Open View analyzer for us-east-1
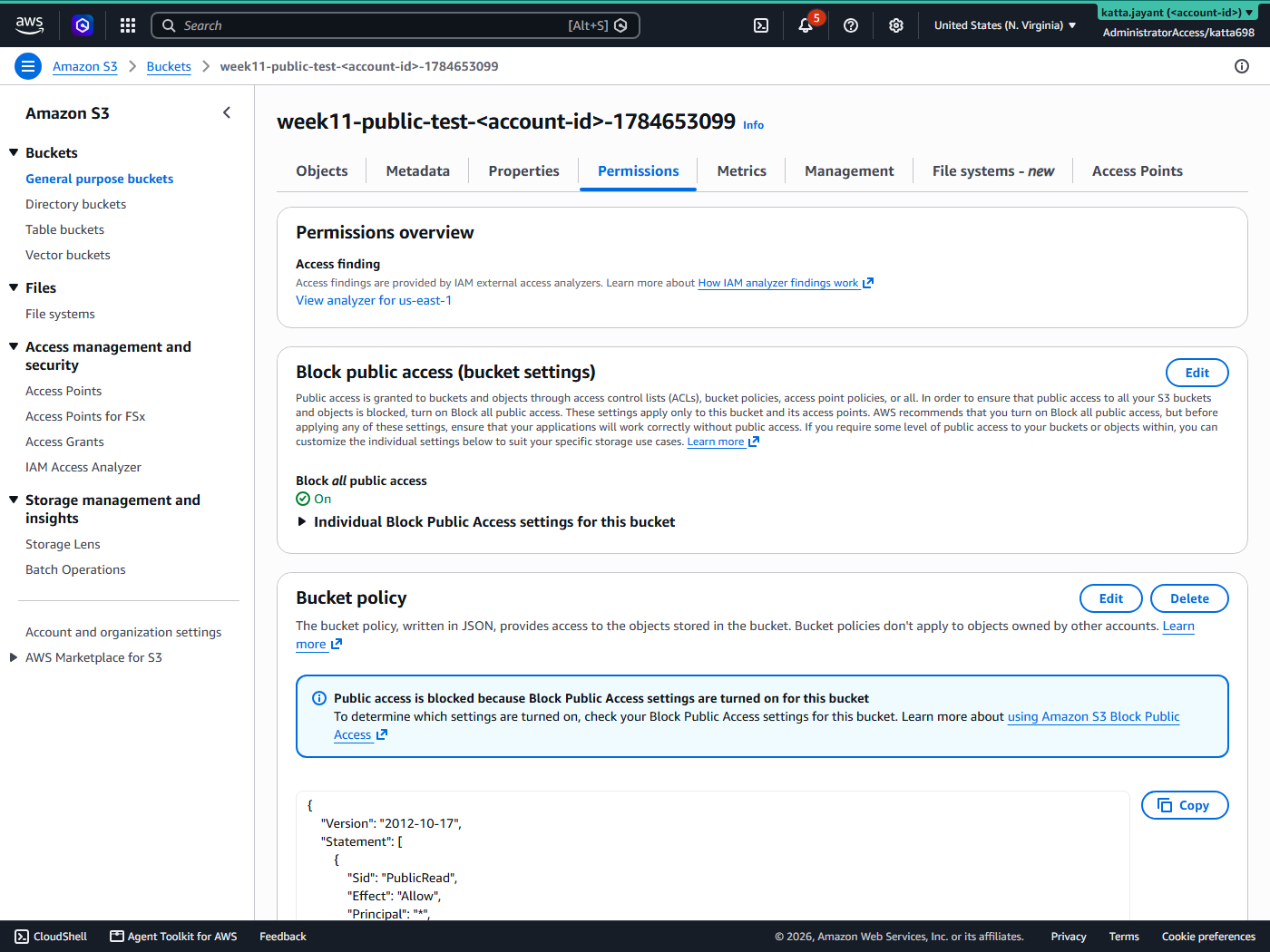The image size is (1270, 952). tap(374, 300)
